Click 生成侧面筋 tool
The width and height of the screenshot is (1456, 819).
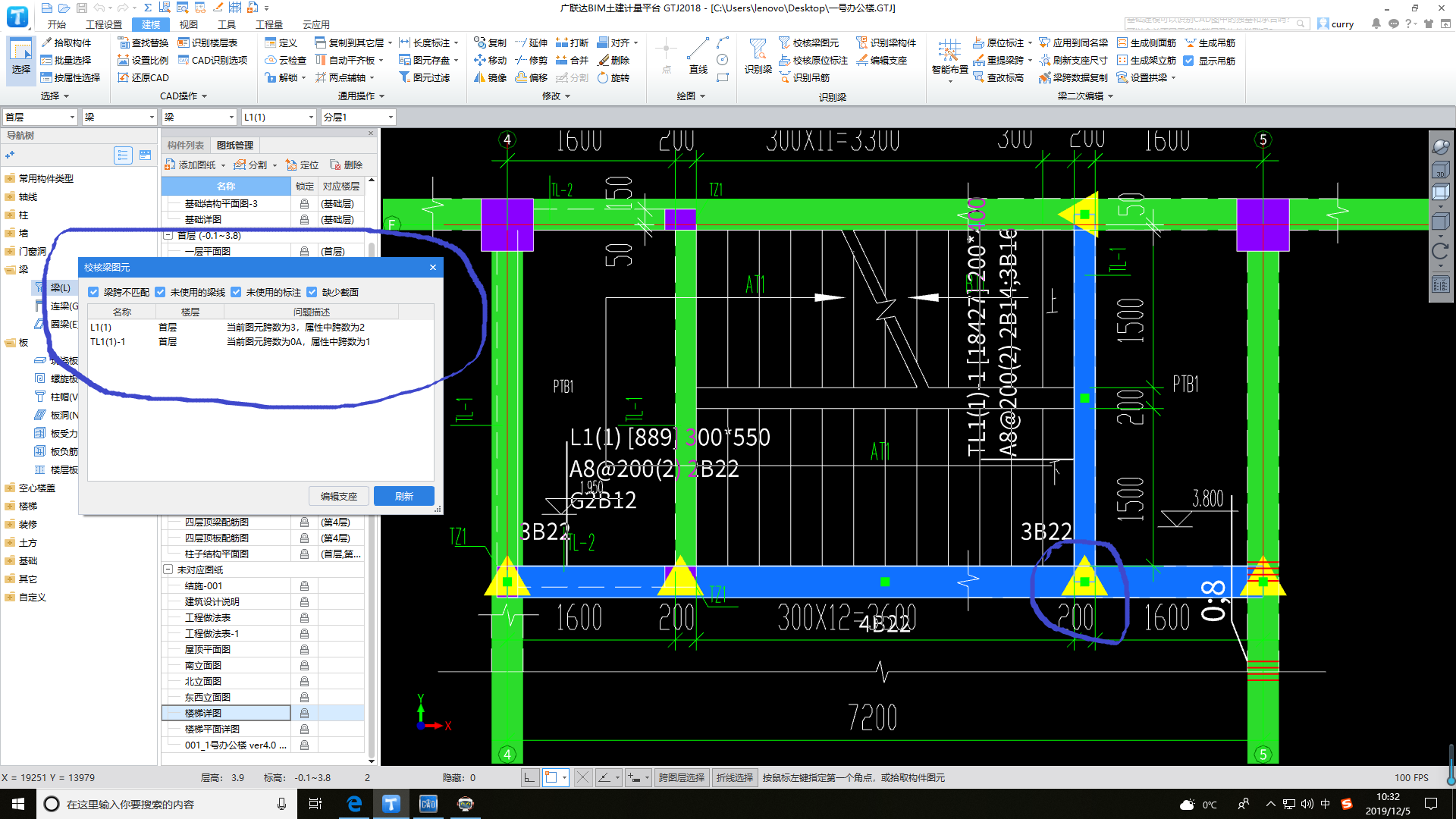tap(1147, 42)
